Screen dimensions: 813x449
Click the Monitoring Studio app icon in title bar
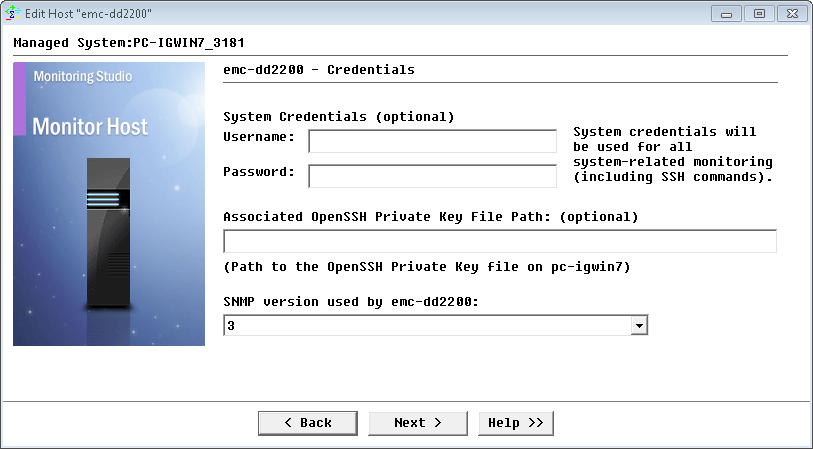coord(11,13)
